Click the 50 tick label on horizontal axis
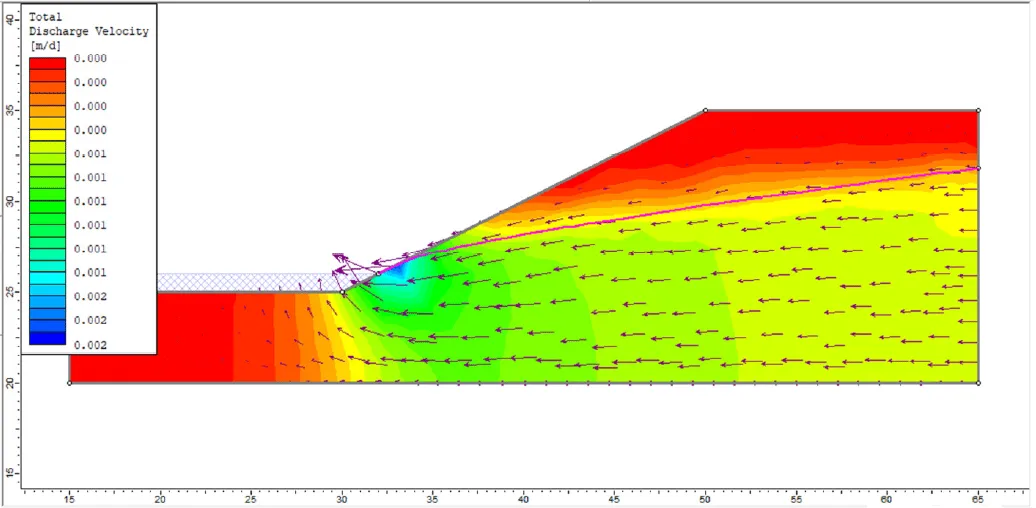Image resolution: width=1036 pixels, height=508 pixels. pos(705,497)
